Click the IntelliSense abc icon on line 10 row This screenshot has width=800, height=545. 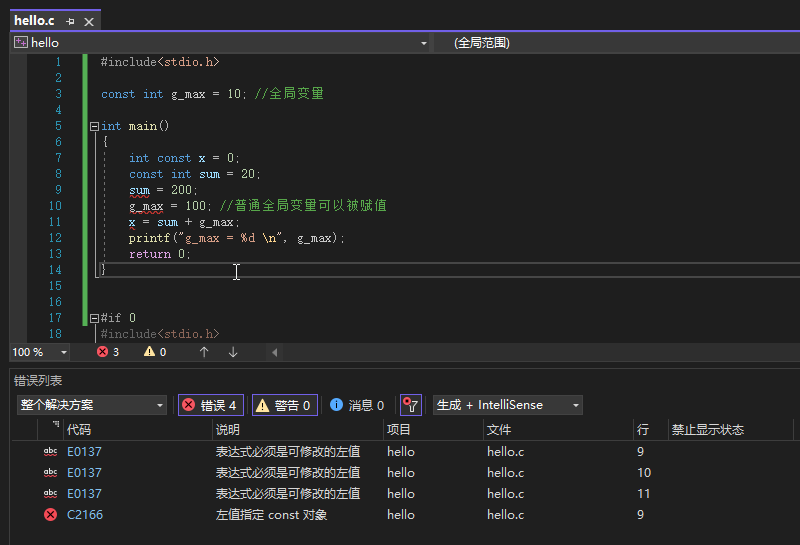click(51, 473)
